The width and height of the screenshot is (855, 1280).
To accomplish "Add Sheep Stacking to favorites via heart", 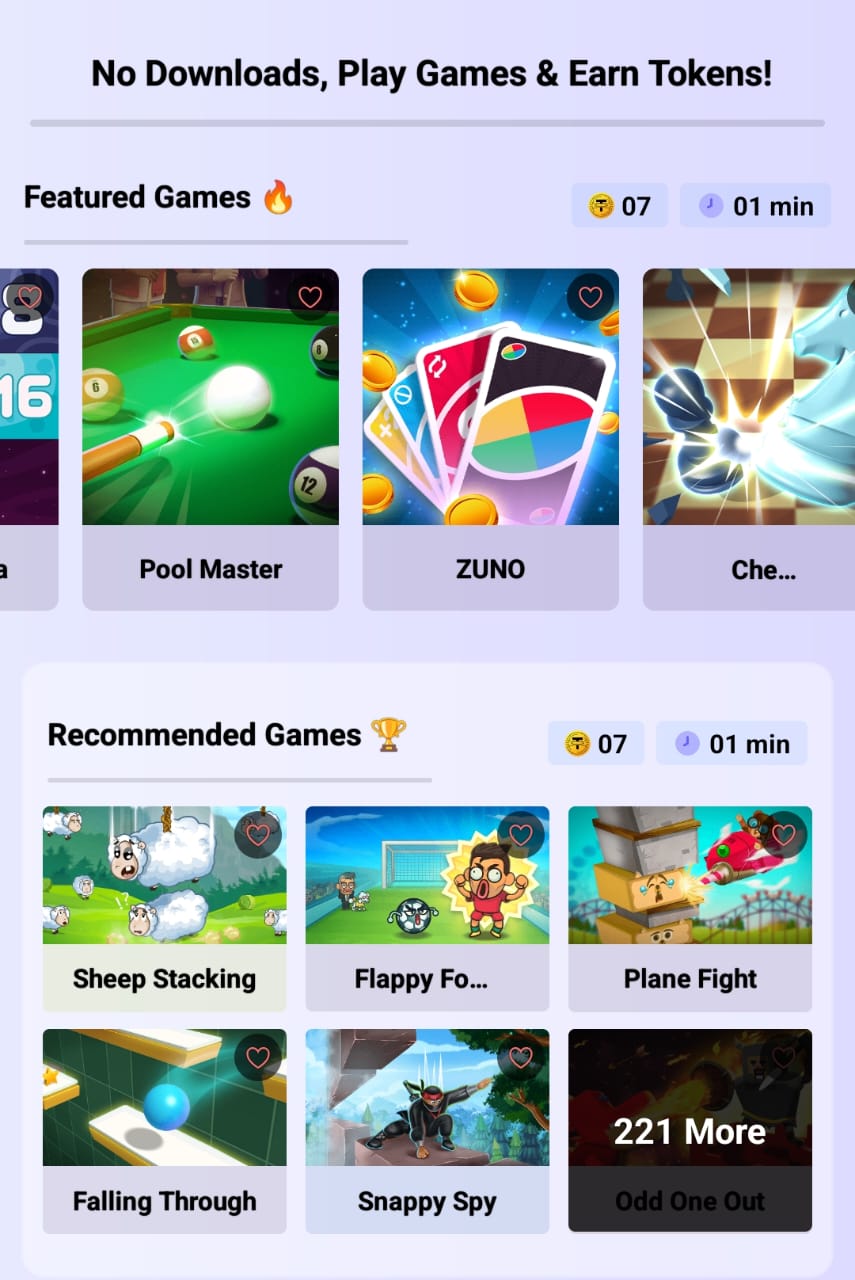I will [x=258, y=835].
